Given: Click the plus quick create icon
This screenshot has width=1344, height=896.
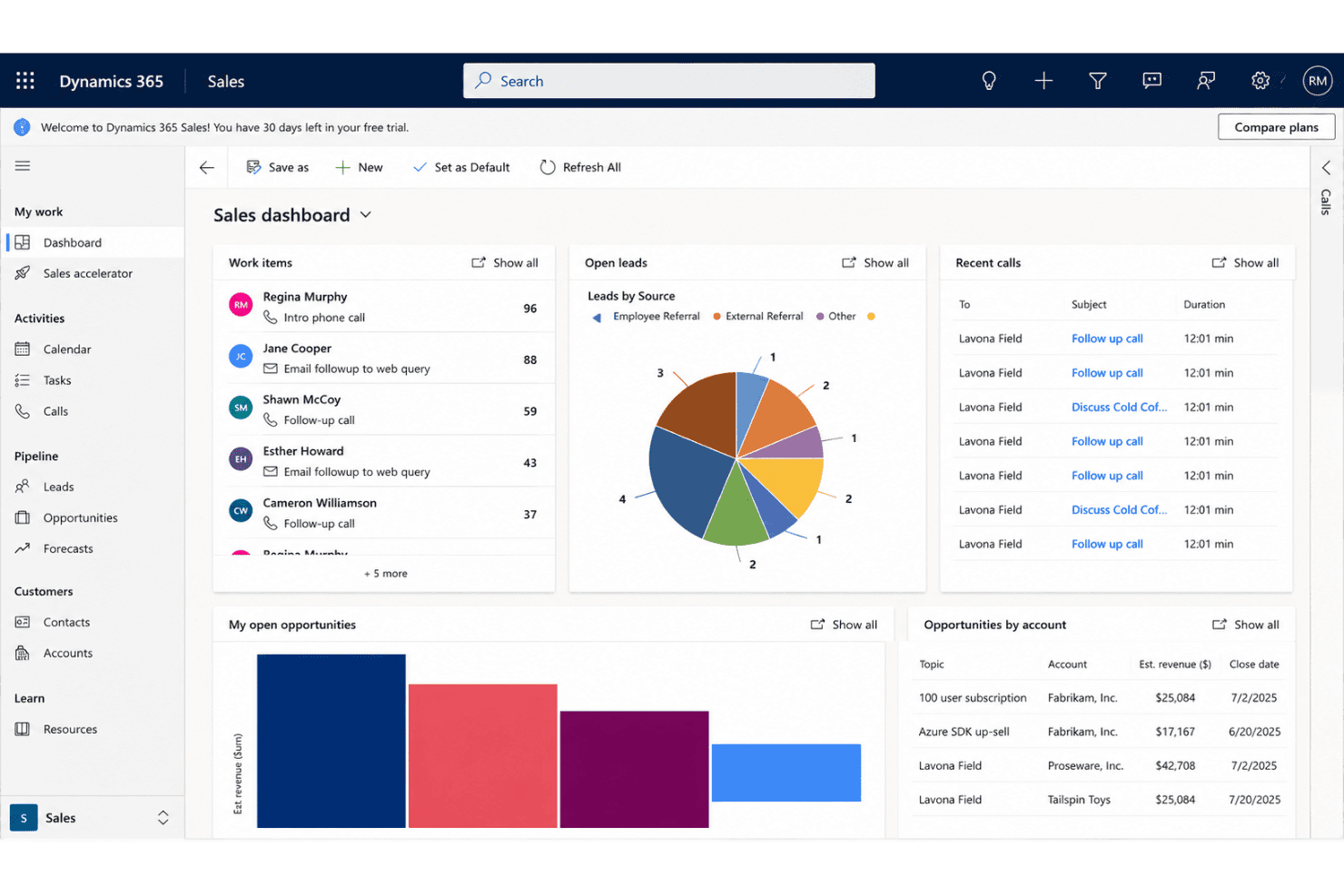Looking at the screenshot, I should tap(1043, 81).
